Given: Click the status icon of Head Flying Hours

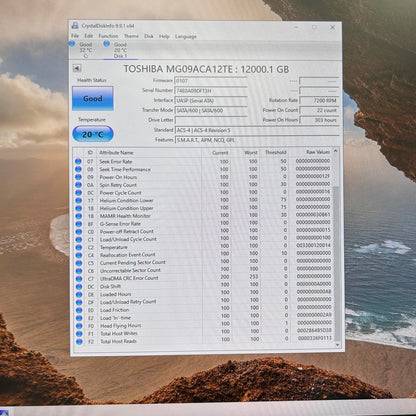Looking at the screenshot, I should click(79, 326).
